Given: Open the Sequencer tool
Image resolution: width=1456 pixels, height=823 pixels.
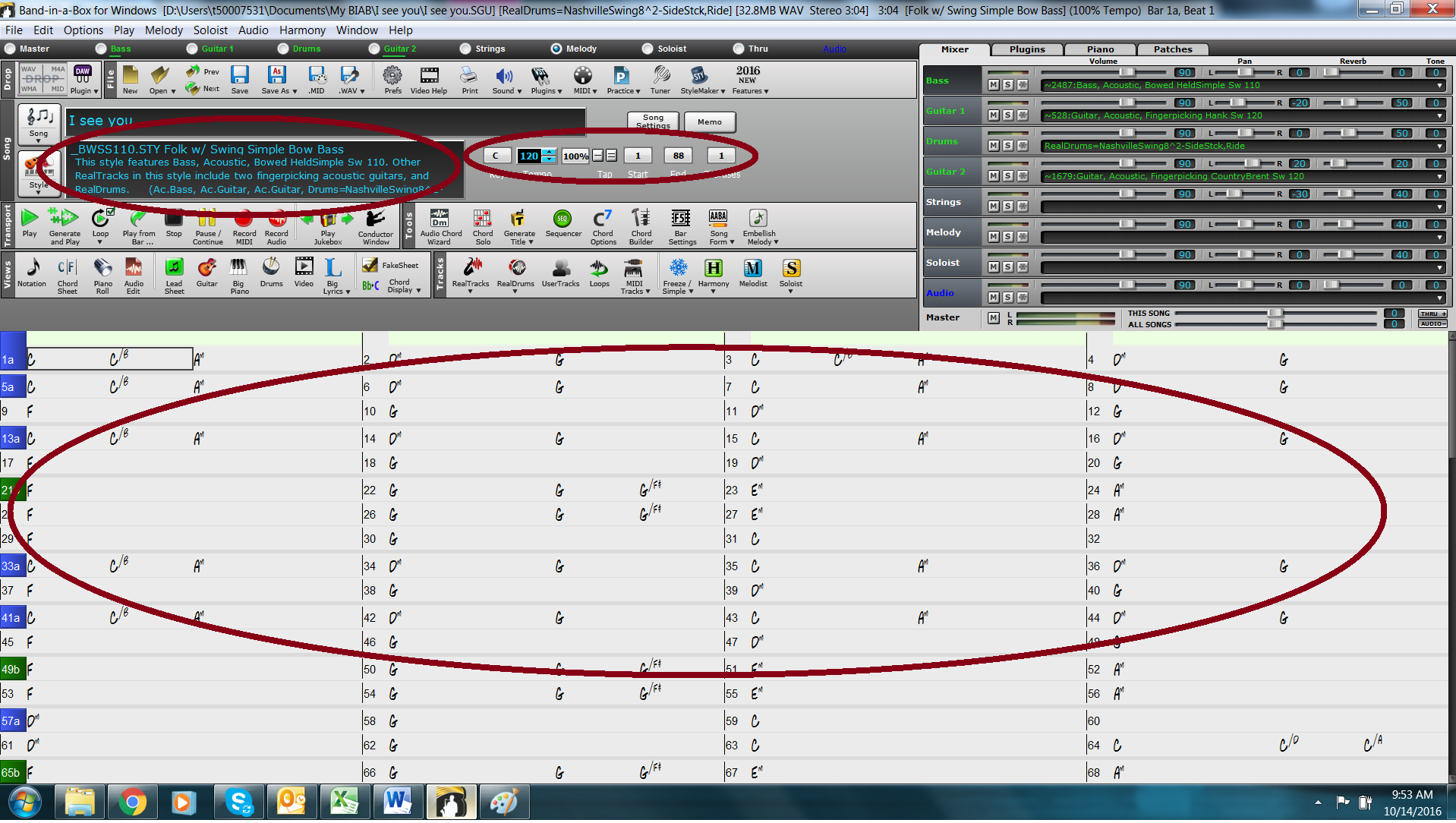Looking at the screenshot, I should (563, 224).
